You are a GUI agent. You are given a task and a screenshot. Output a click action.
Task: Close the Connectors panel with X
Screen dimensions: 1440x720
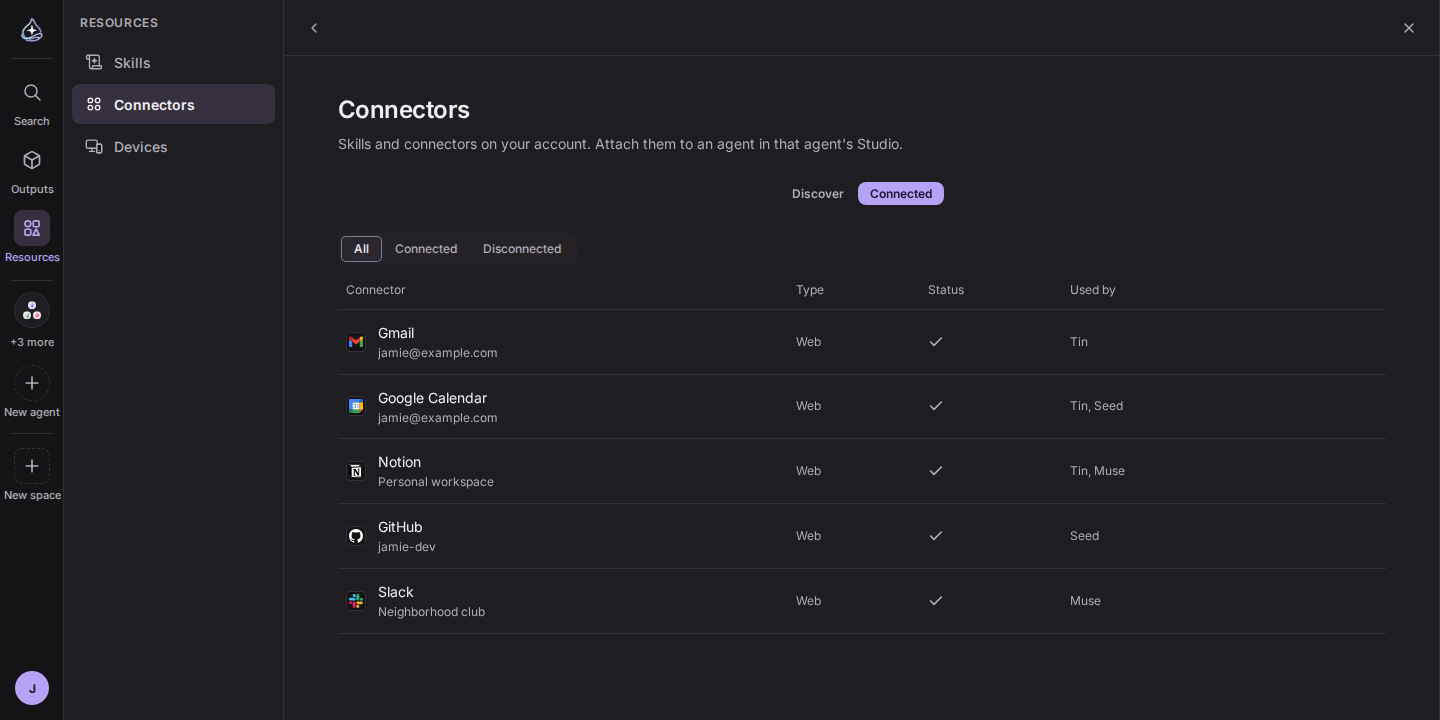click(1409, 28)
